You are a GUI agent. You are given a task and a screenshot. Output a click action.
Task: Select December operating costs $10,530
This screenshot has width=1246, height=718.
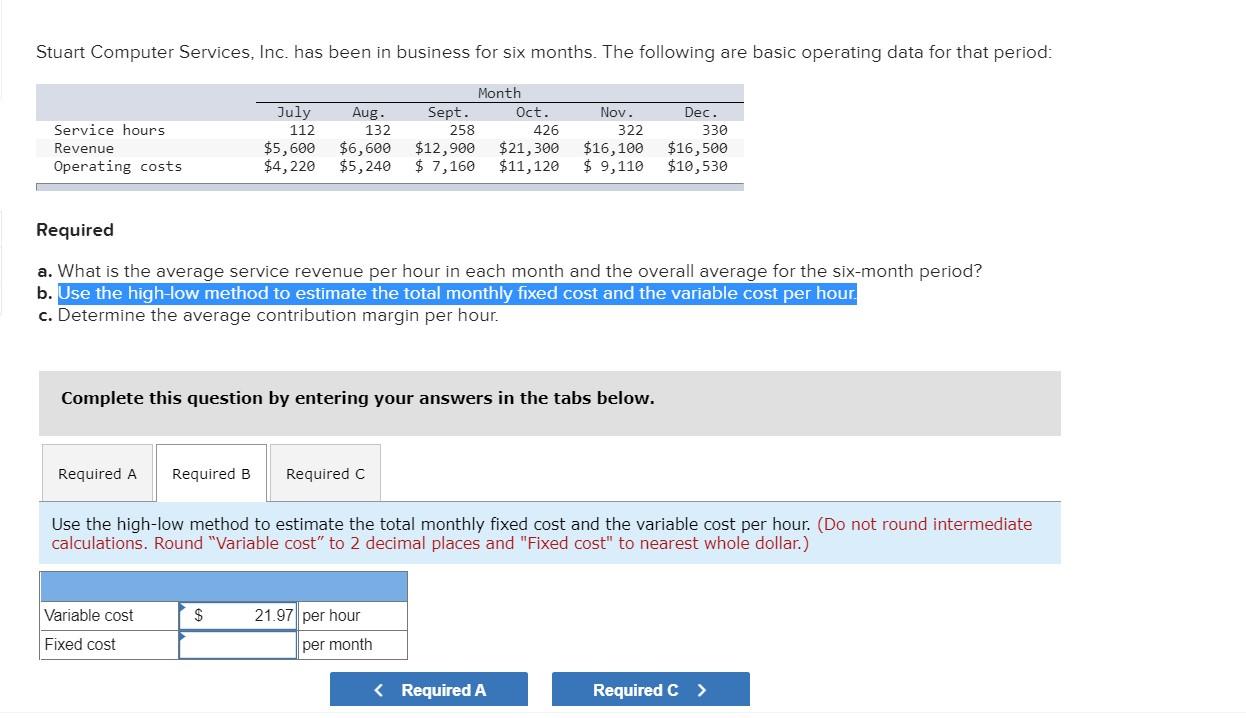pyautogui.click(x=697, y=166)
